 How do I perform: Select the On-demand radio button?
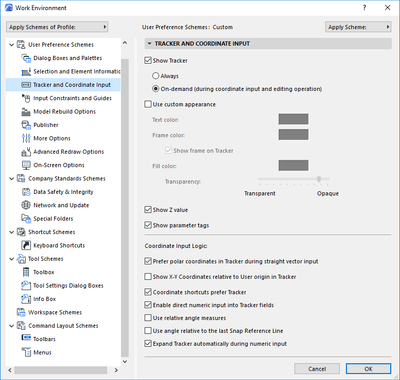(x=155, y=89)
